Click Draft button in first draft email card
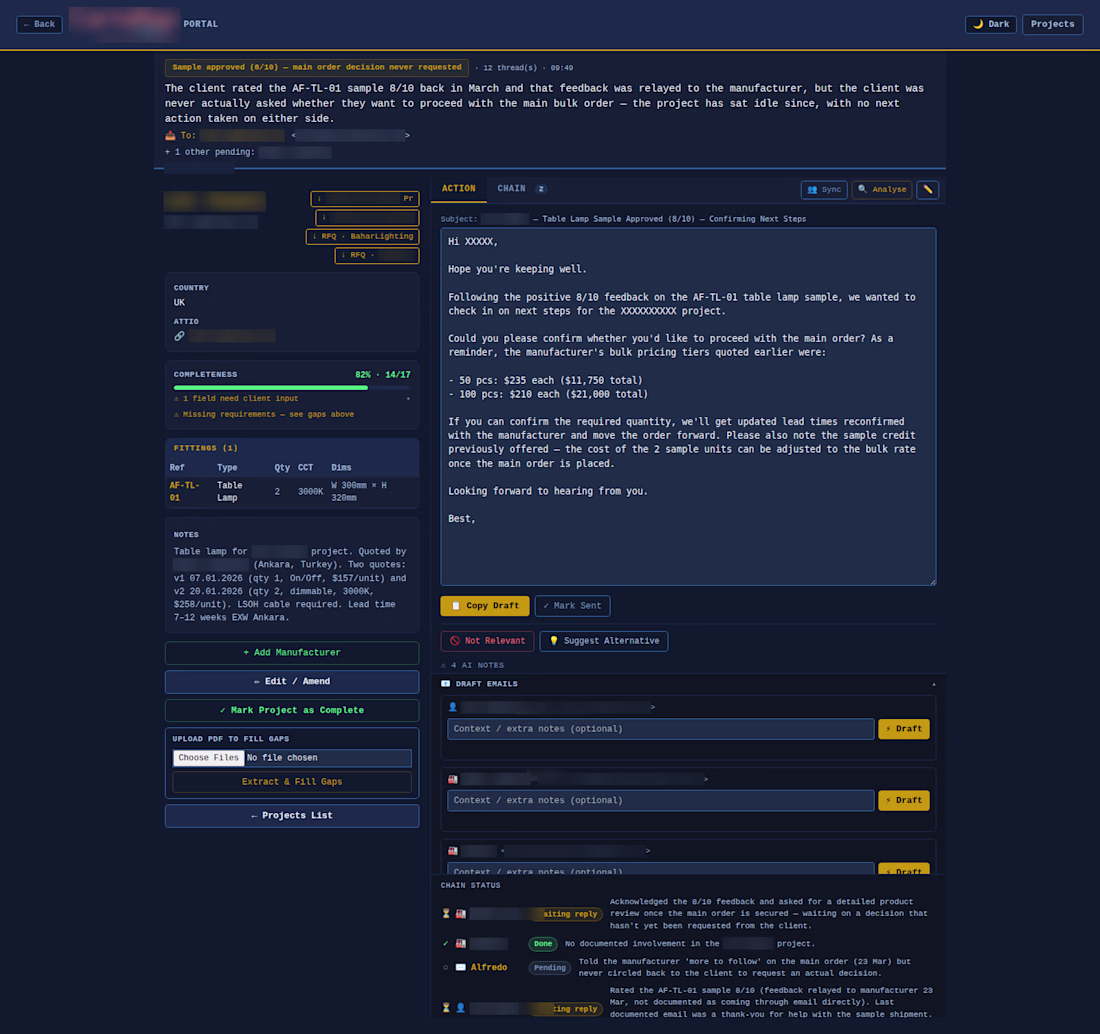Viewport: 1100px width, 1034px height. (x=904, y=729)
